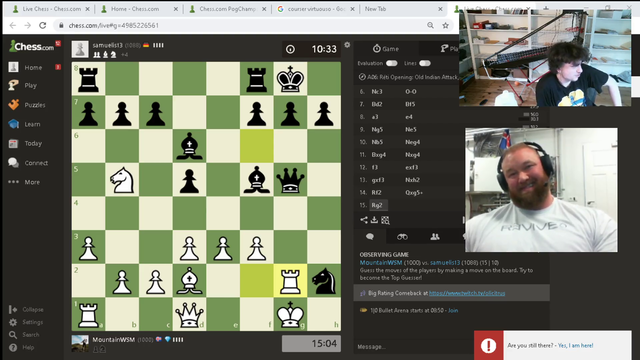
Task: Click the white king on g1
Action: click(290, 314)
